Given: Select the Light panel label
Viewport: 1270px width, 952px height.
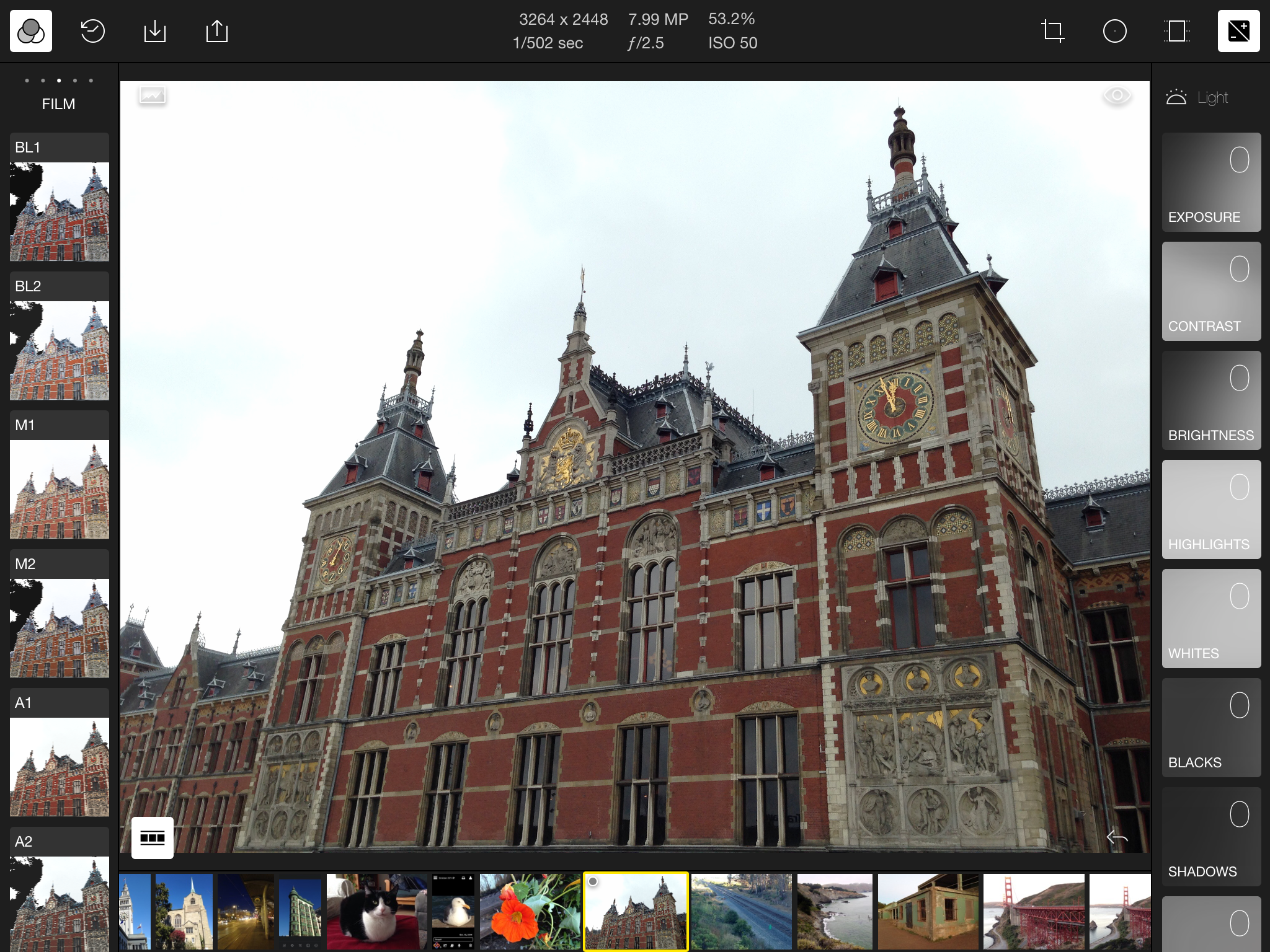Looking at the screenshot, I should point(1212,98).
